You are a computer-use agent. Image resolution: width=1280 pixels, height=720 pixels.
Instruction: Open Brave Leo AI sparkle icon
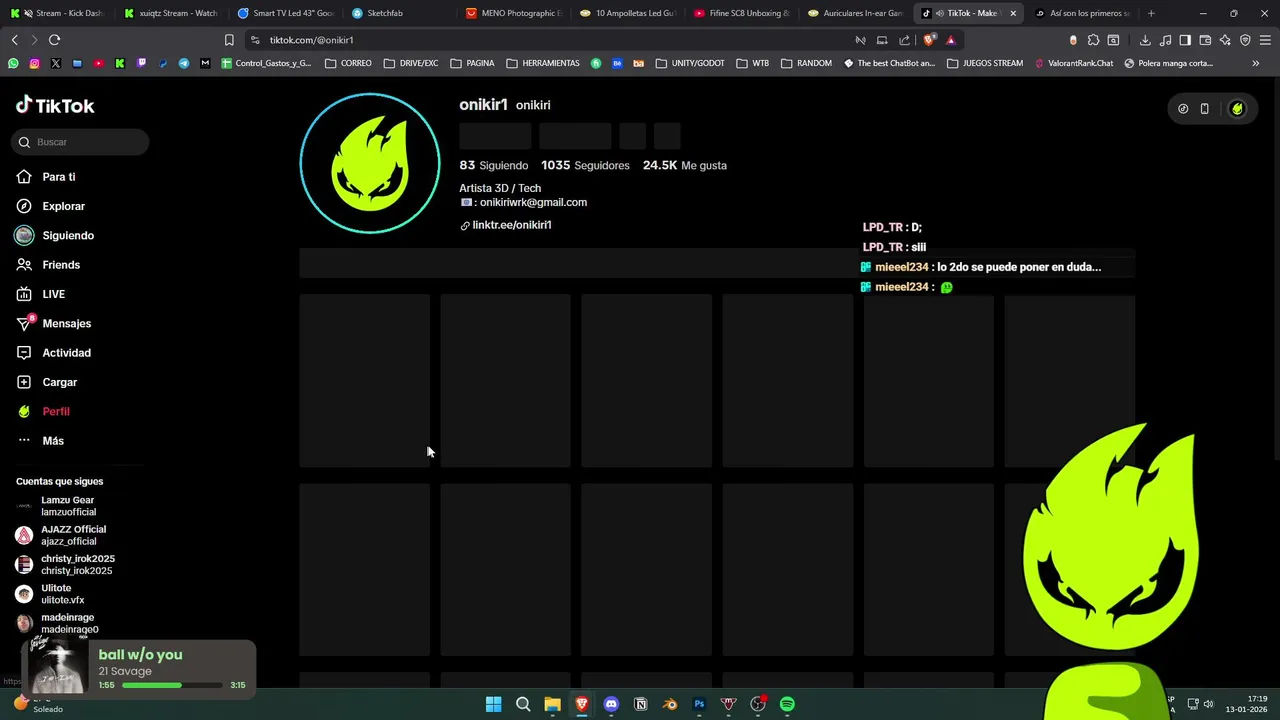[x=1225, y=40]
